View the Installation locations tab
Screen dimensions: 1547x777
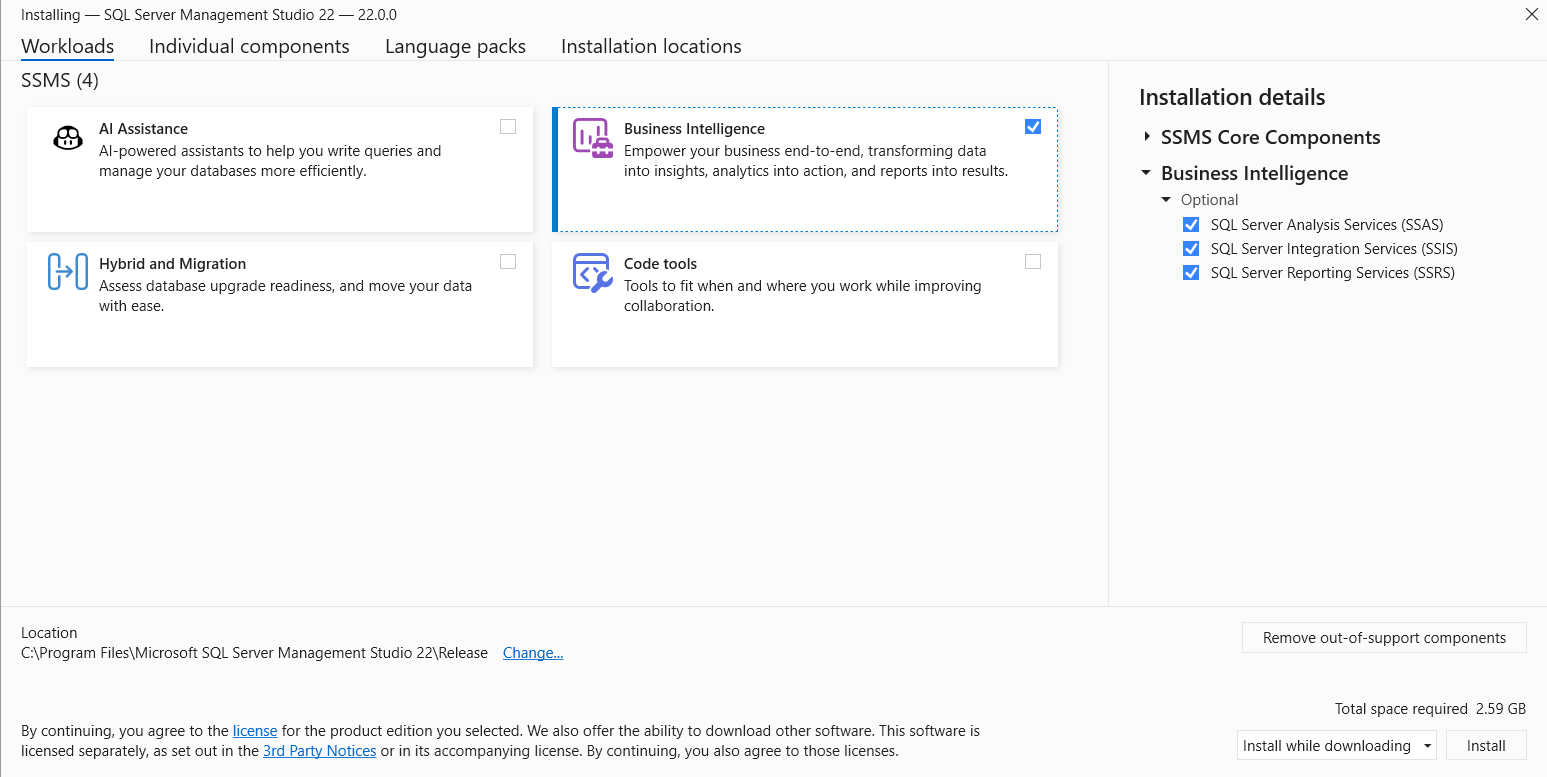[651, 46]
